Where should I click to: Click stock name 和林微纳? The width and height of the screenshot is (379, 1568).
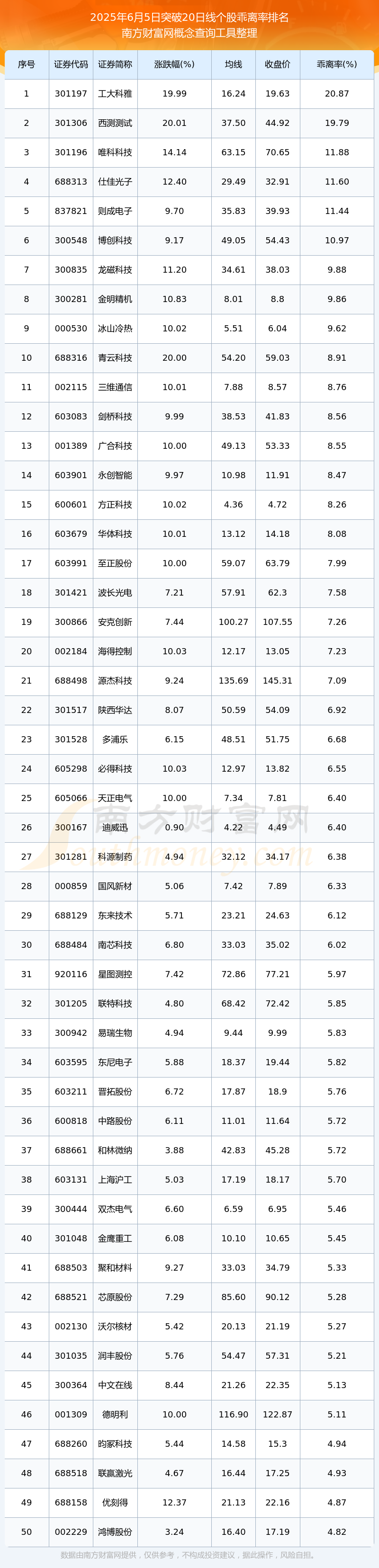(x=115, y=1150)
